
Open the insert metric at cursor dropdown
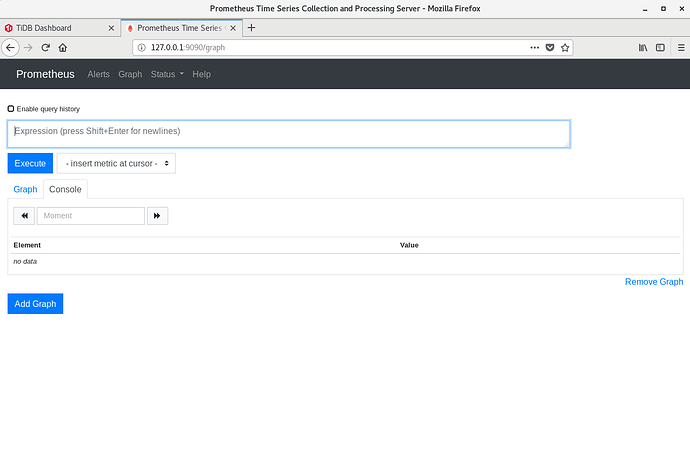(116, 163)
